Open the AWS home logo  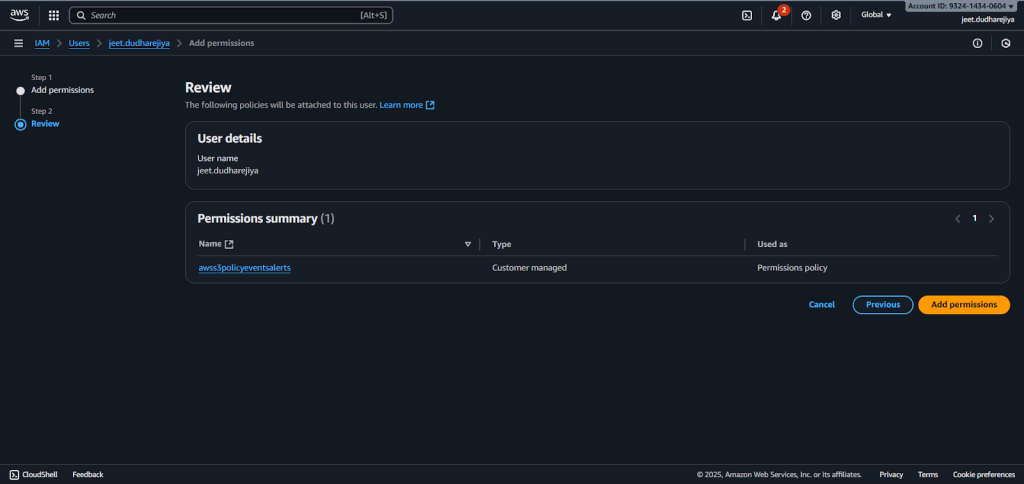tap(19, 15)
